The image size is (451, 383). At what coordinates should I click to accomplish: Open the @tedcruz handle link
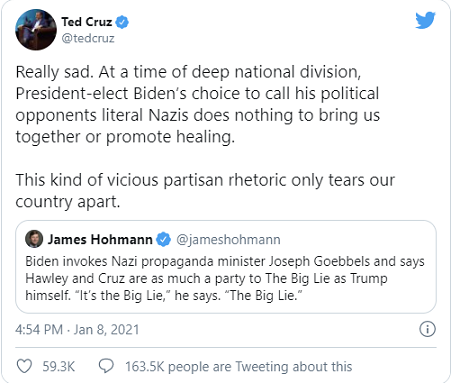88,38
